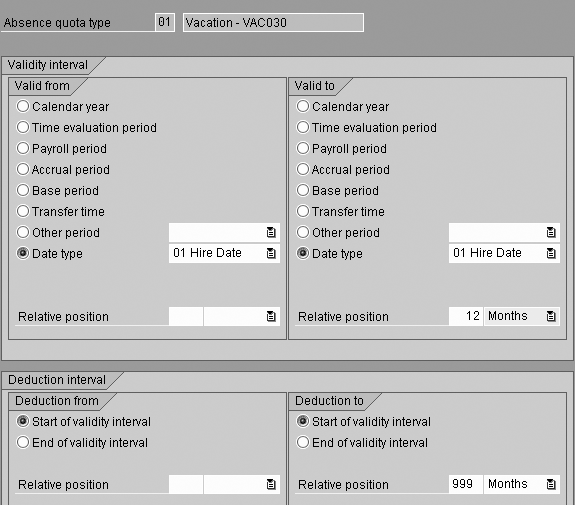This screenshot has width=575, height=505.
Task: Click the Vacation - VAC030 description field
Action: coord(273,23)
